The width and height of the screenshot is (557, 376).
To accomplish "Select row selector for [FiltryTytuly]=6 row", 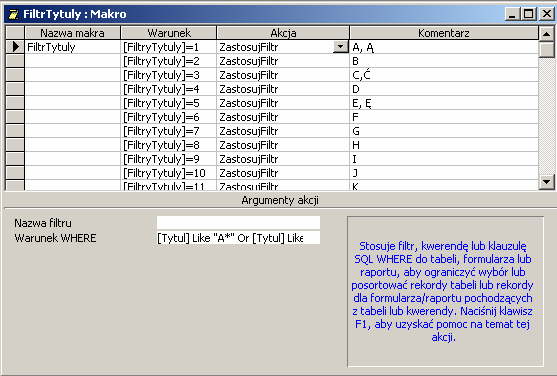I will point(15,117).
